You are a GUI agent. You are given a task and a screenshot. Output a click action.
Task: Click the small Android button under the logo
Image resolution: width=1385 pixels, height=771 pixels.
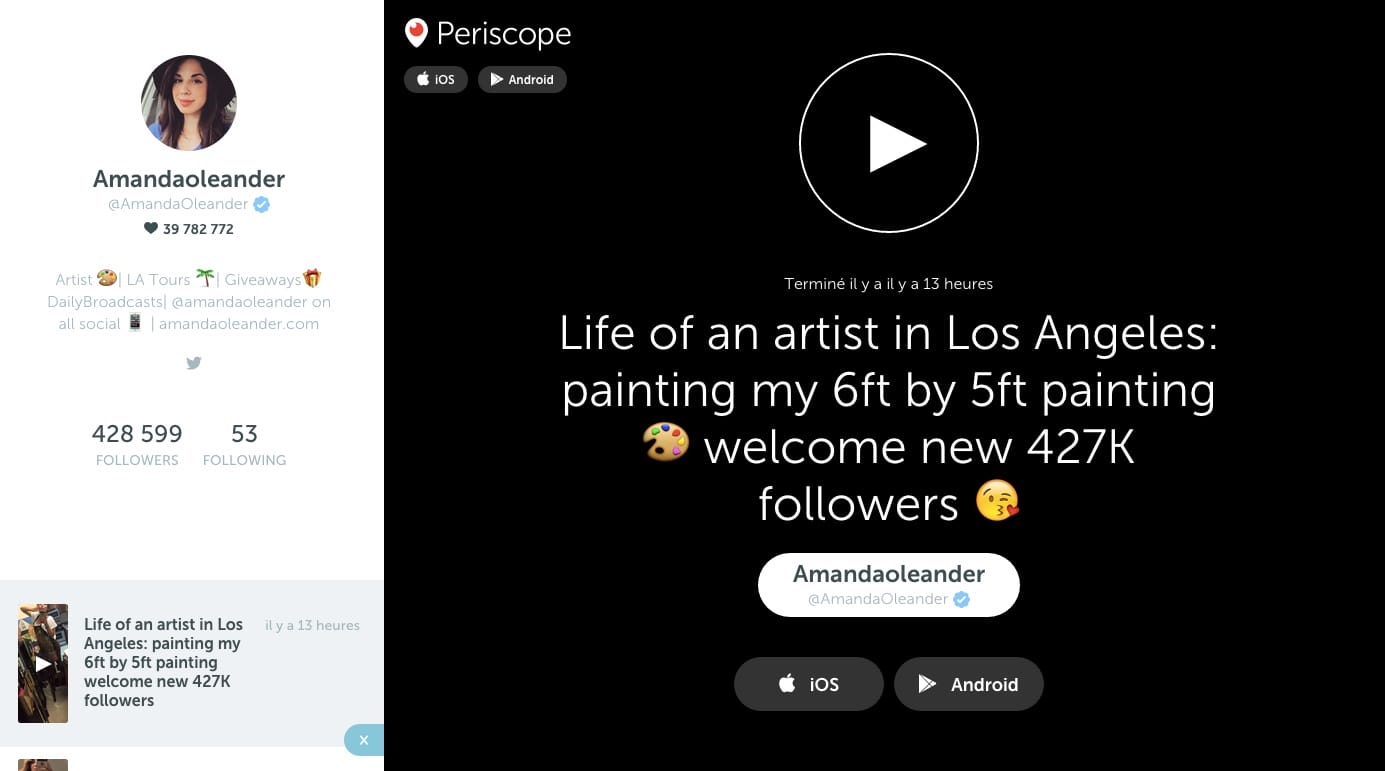(x=522, y=79)
